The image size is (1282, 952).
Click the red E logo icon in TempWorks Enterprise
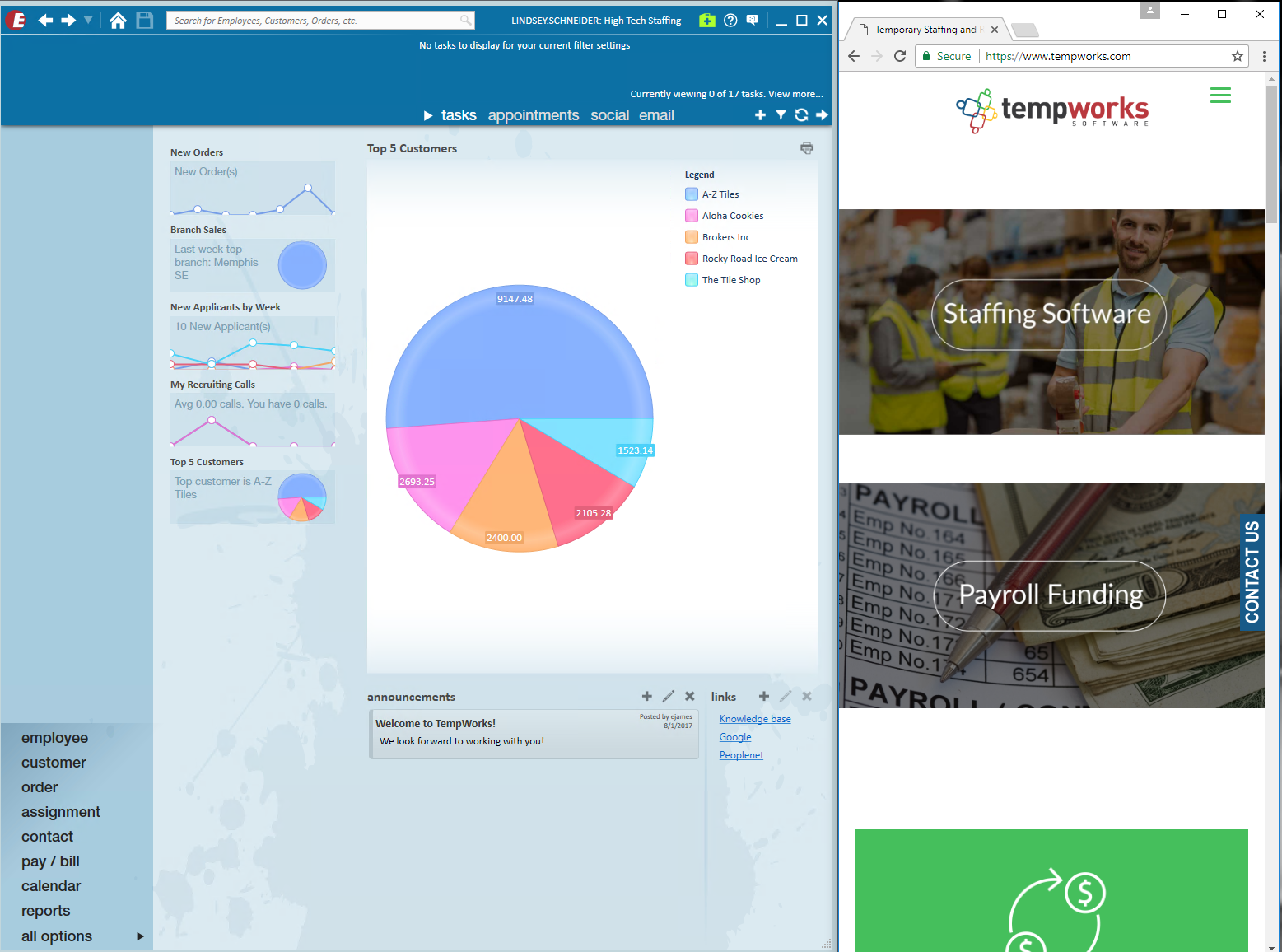point(16,20)
